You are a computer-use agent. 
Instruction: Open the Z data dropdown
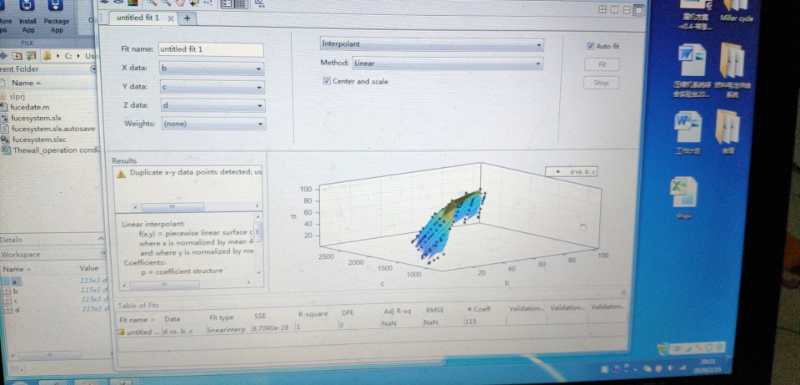point(213,106)
